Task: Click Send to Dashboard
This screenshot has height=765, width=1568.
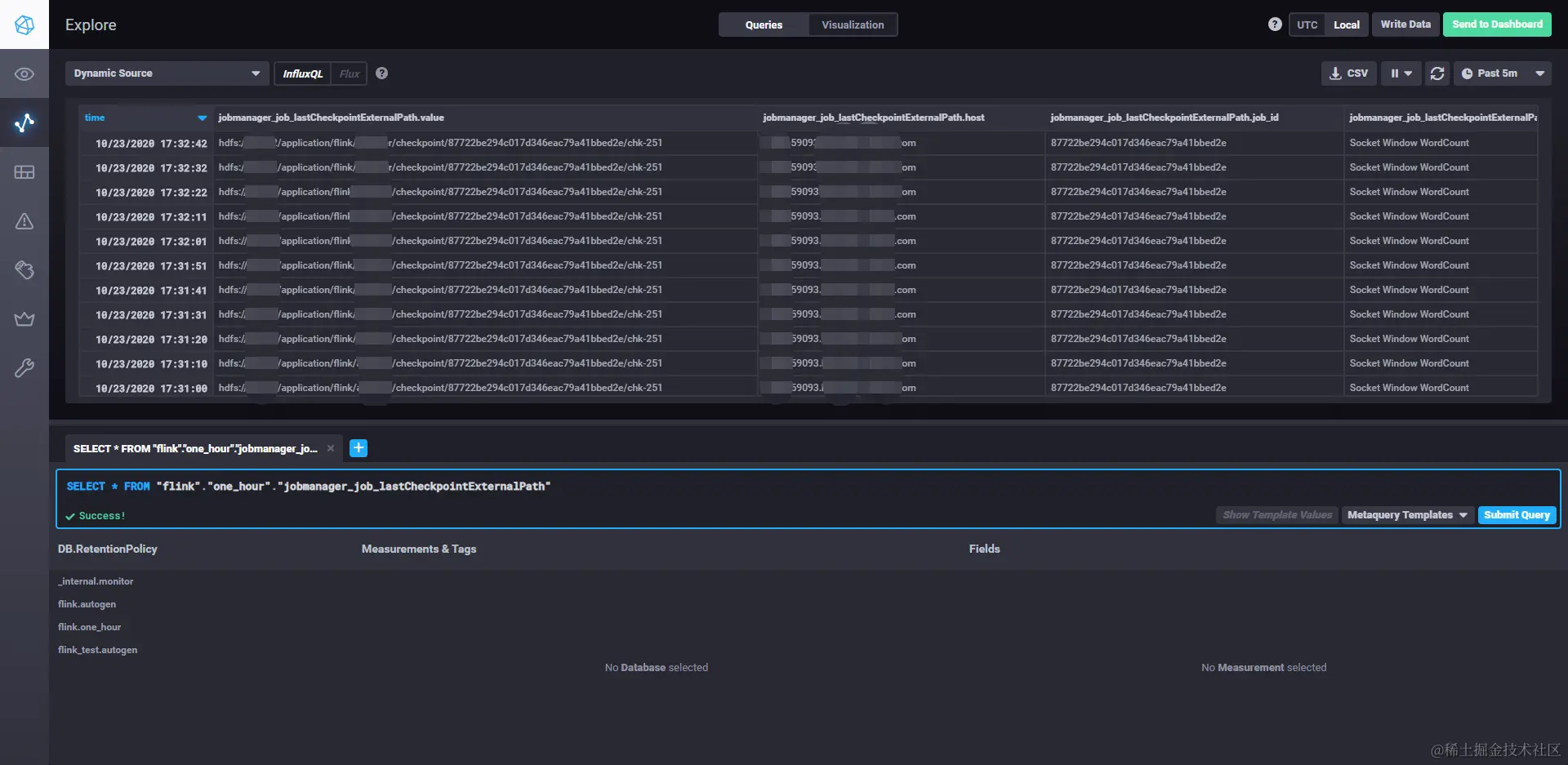Action: point(1497,24)
